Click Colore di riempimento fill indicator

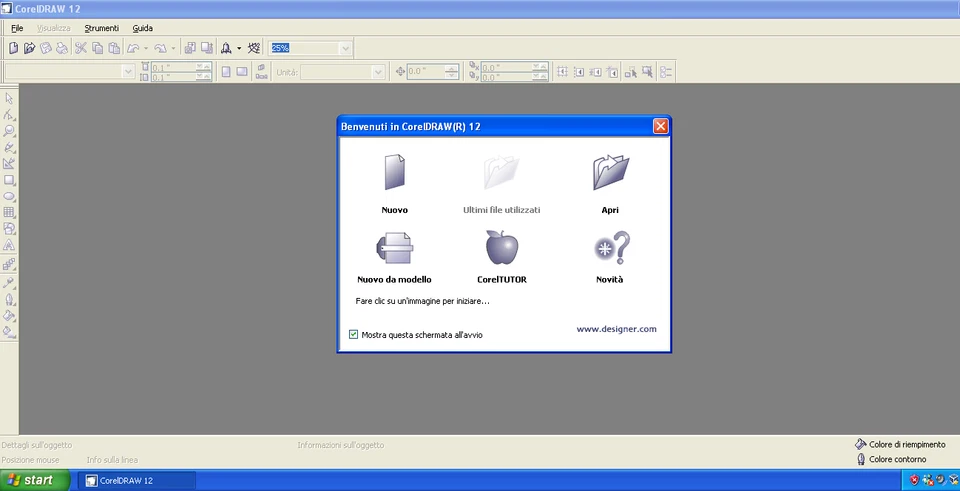pyautogui.click(x=899, y=444)
